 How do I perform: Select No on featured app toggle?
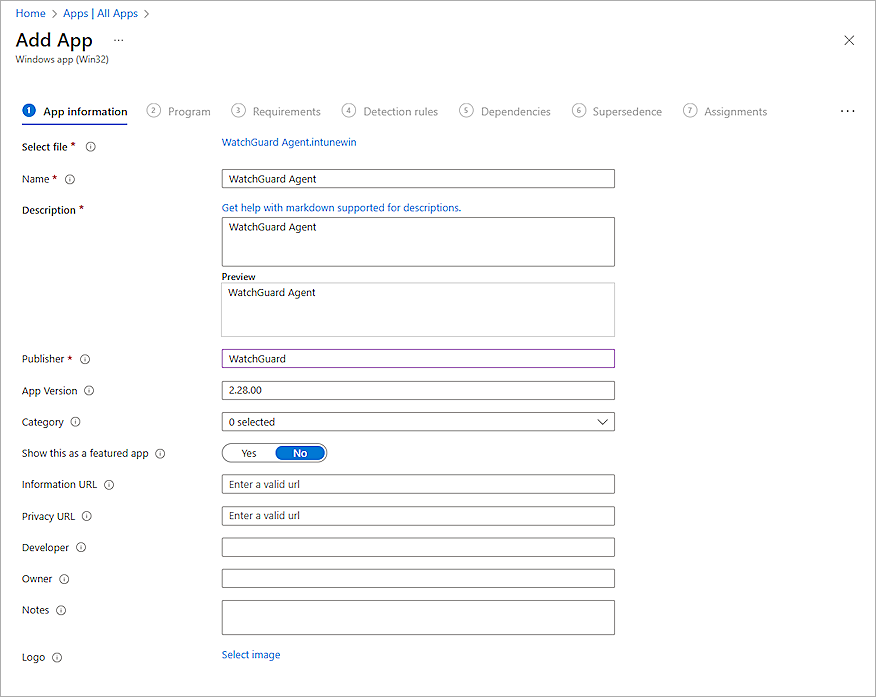click(x=300, y=453)
